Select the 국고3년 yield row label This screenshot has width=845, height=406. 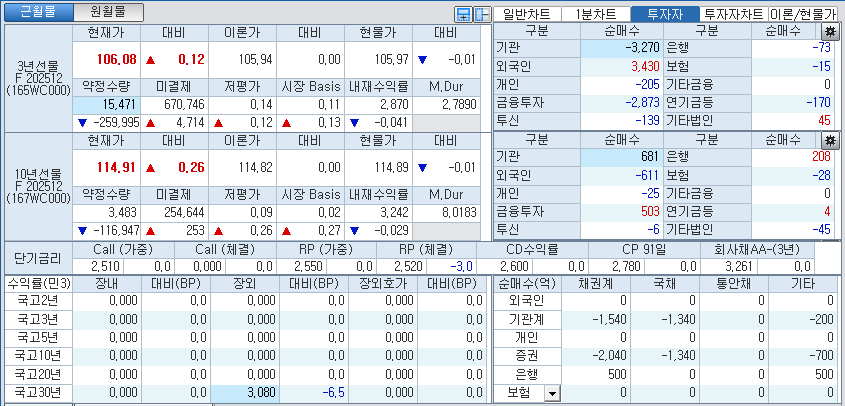[x=38, y=319]
